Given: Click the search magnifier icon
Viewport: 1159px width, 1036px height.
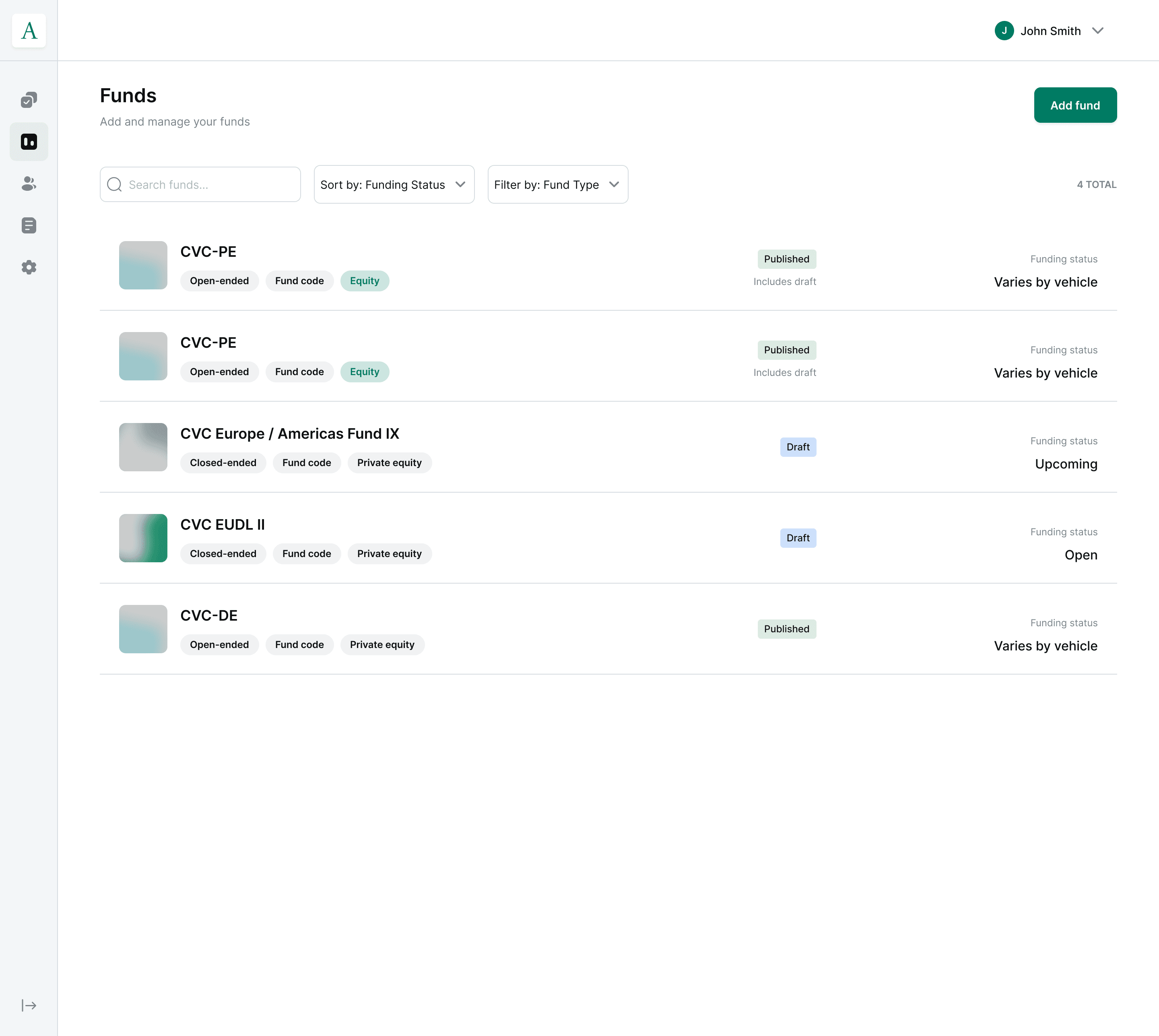Looking at the screenshot, I should [x=114, y=184].
